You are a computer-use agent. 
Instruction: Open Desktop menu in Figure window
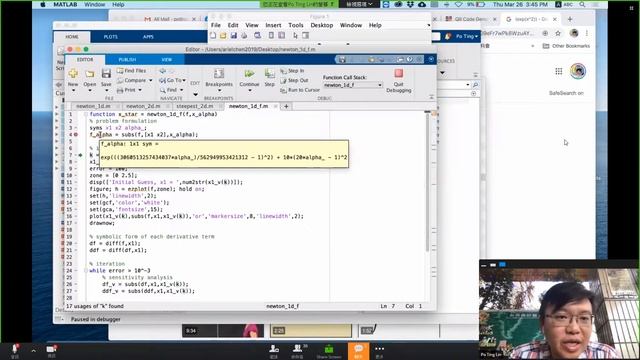pos(322,25)
